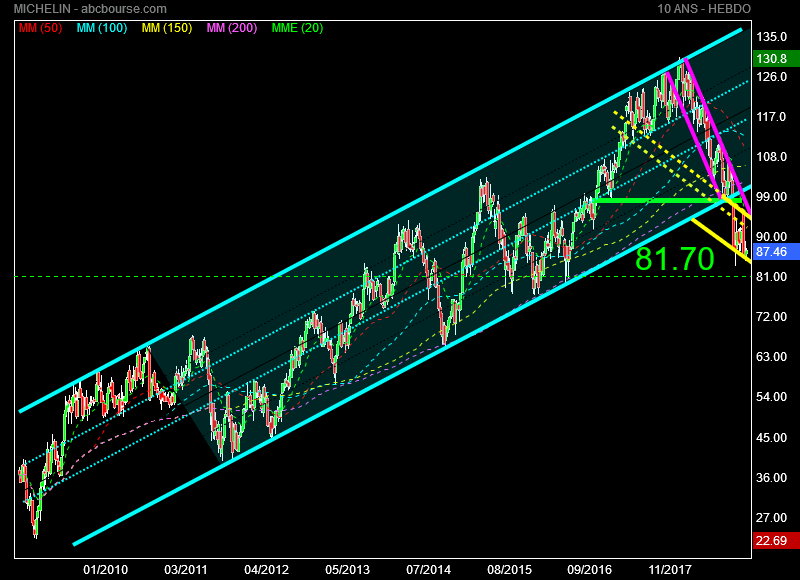The height and width of the screenshot is (580, 800).
Task: Click the 07/2014 date axis label
Action: pos(429,569)
